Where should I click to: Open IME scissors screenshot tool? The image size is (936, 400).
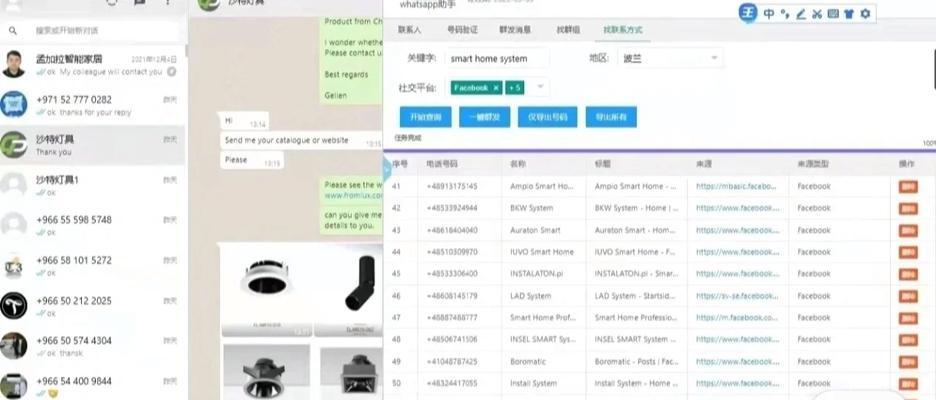(x=817, y=14)
